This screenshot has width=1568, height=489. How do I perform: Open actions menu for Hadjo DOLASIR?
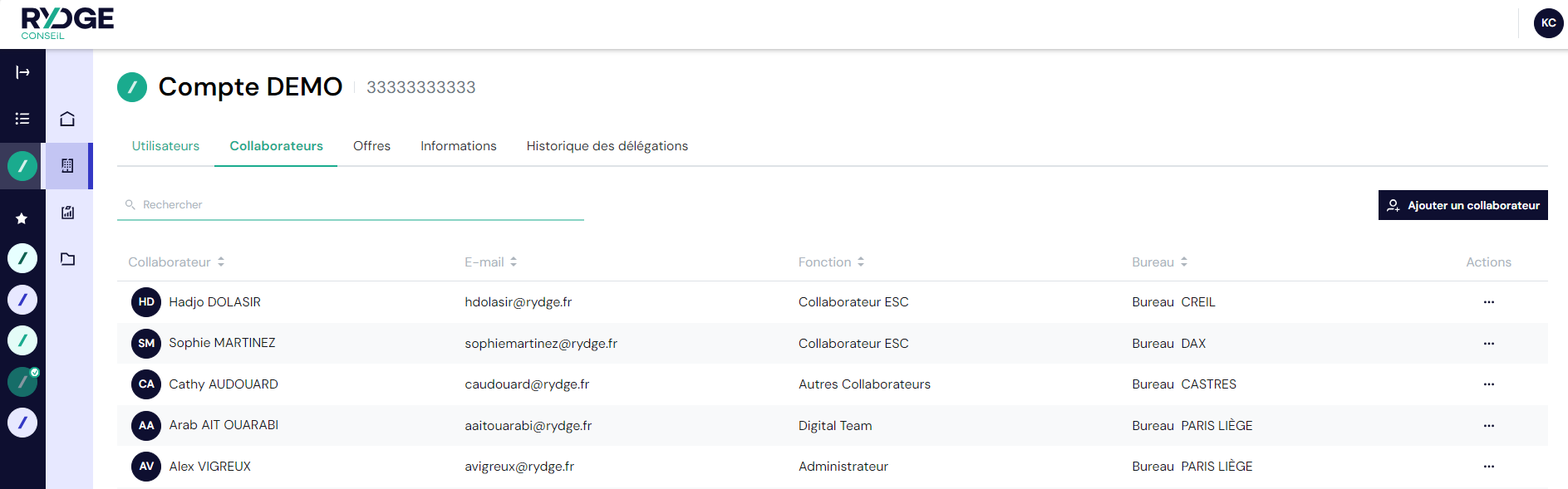click(1488, 302)
